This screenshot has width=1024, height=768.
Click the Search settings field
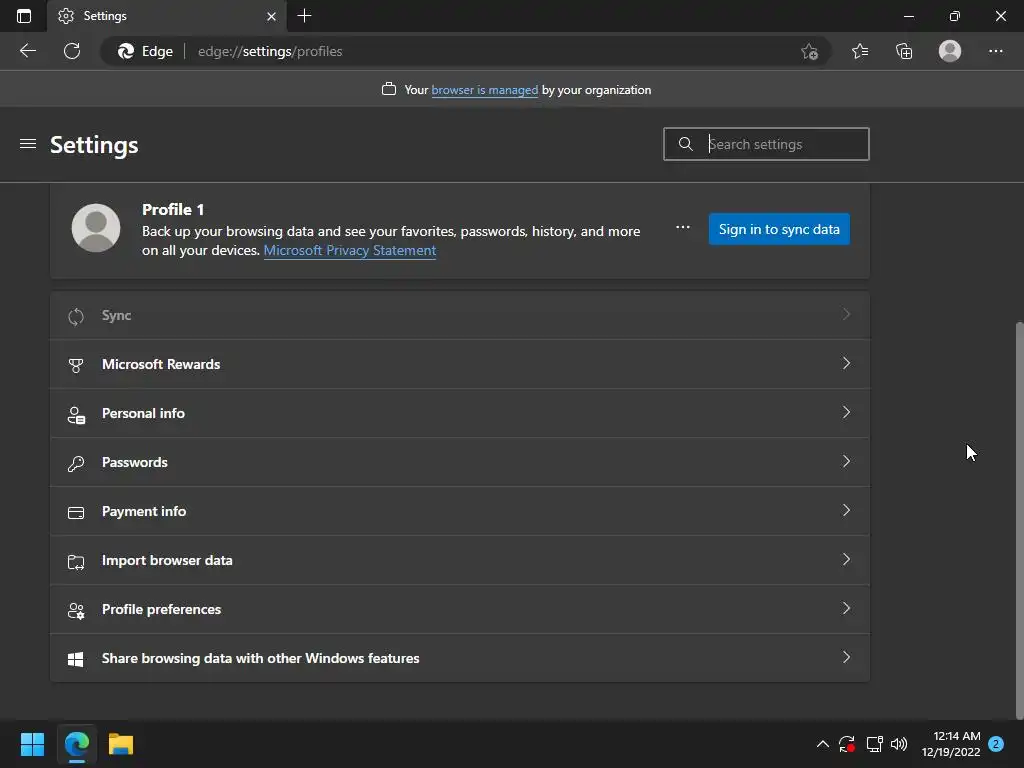point(766,144)
